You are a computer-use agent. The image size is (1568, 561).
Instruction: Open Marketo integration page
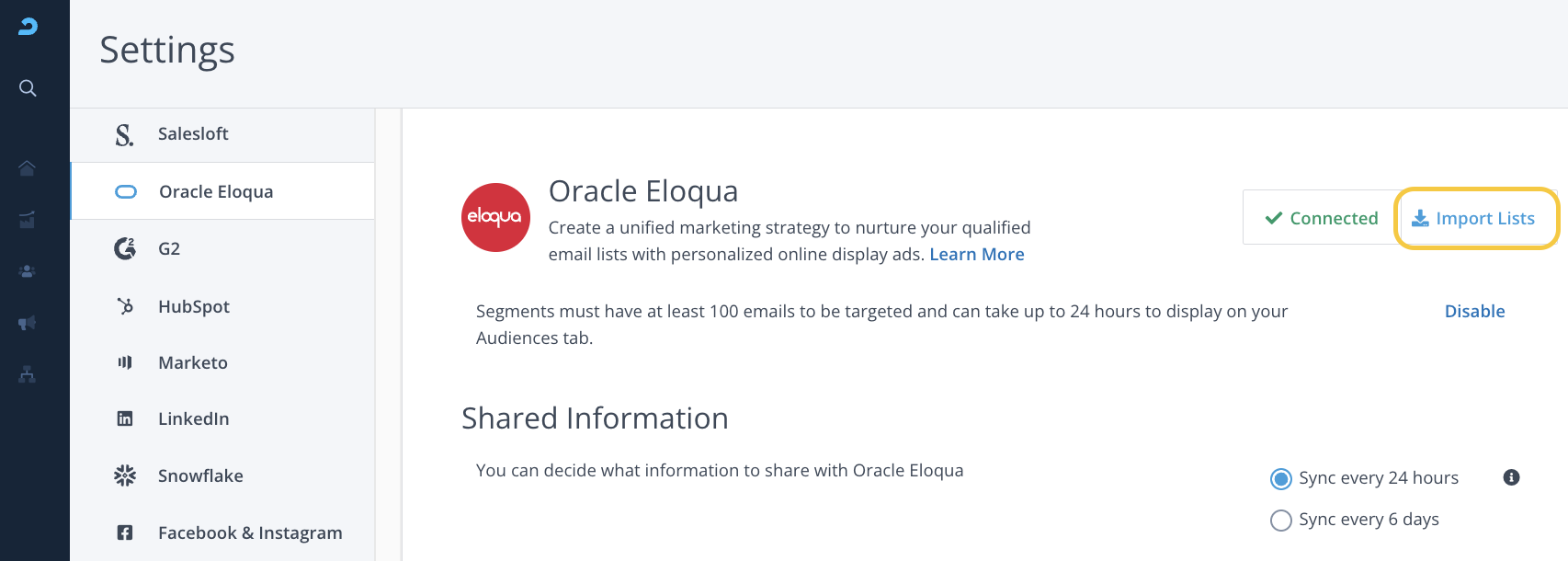coord(193,362)
